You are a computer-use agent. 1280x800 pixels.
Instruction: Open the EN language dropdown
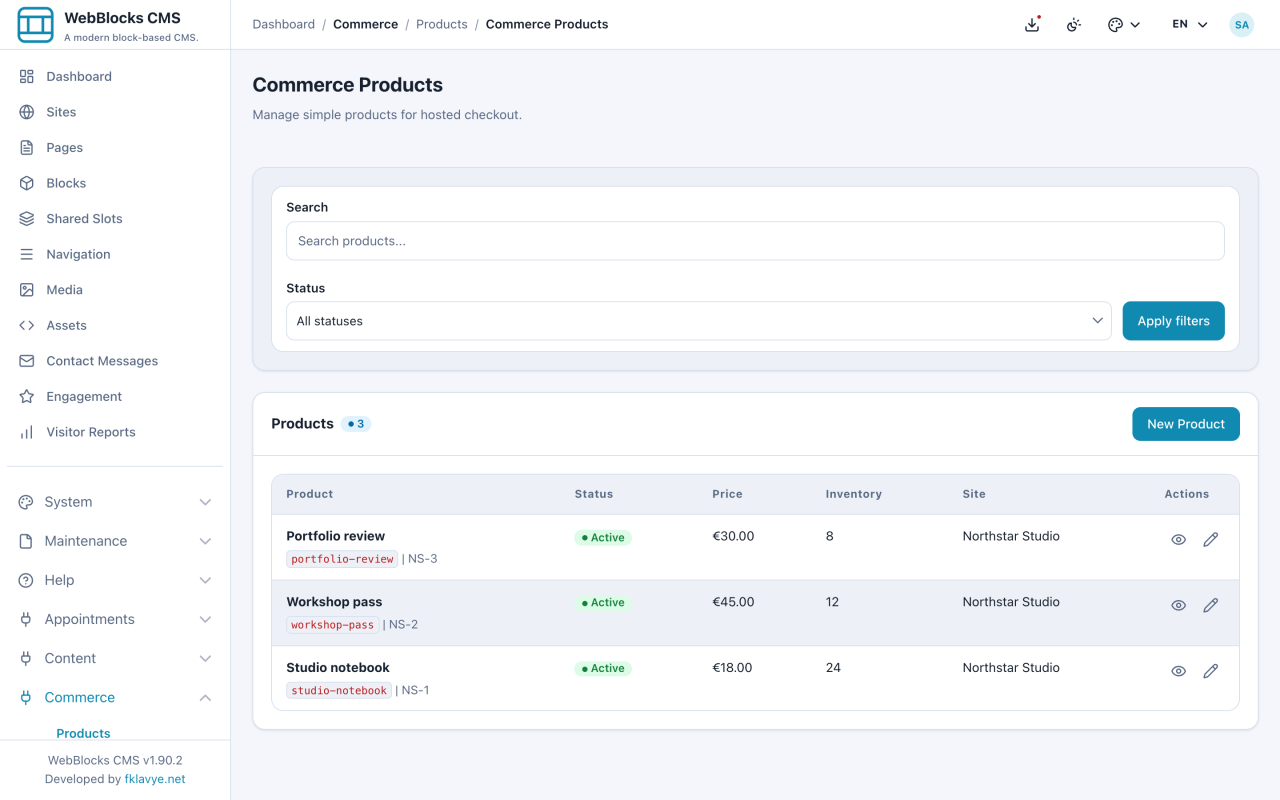1190,25
